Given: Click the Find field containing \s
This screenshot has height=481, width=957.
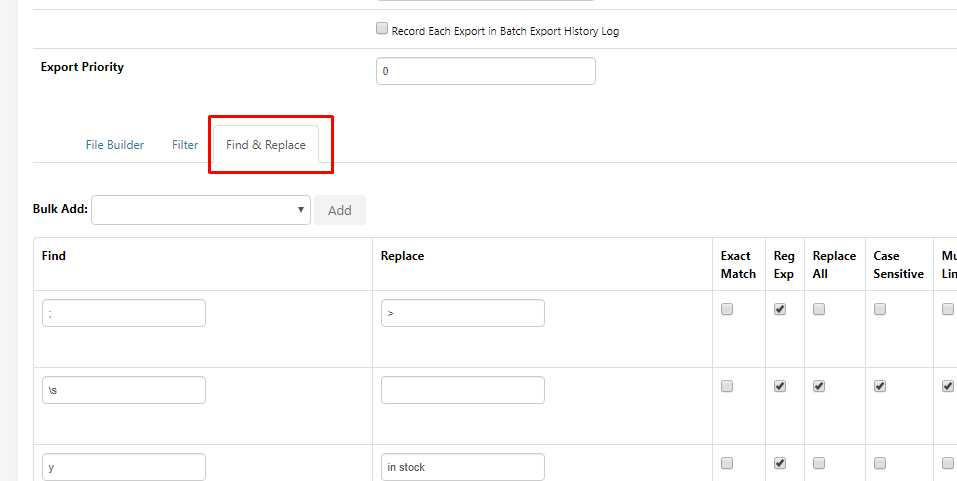Looking at the screenshot, I should point(124,390).
